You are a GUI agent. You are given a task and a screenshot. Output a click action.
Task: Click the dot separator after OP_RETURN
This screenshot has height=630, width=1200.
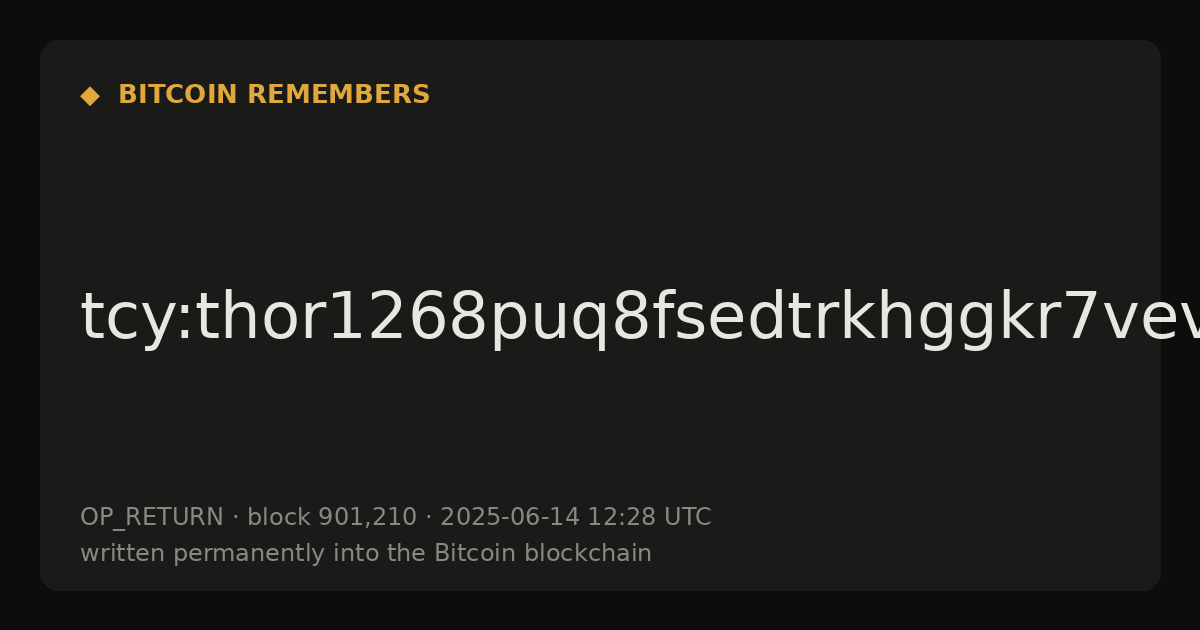click(x=235, y=518)
